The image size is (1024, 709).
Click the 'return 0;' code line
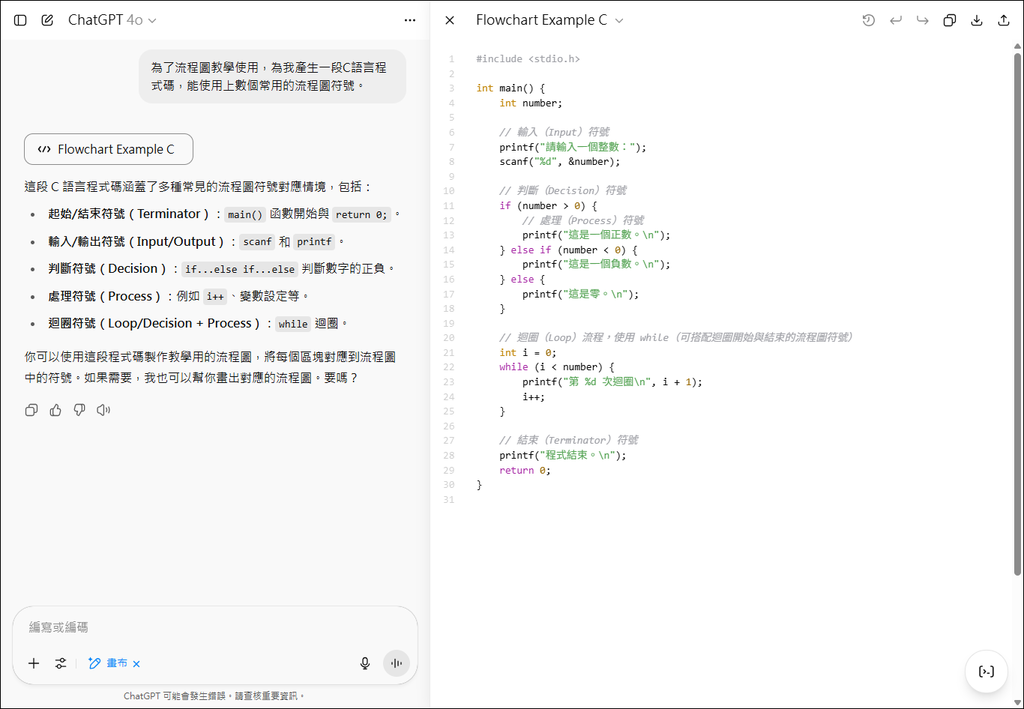[x=525, y=470]
